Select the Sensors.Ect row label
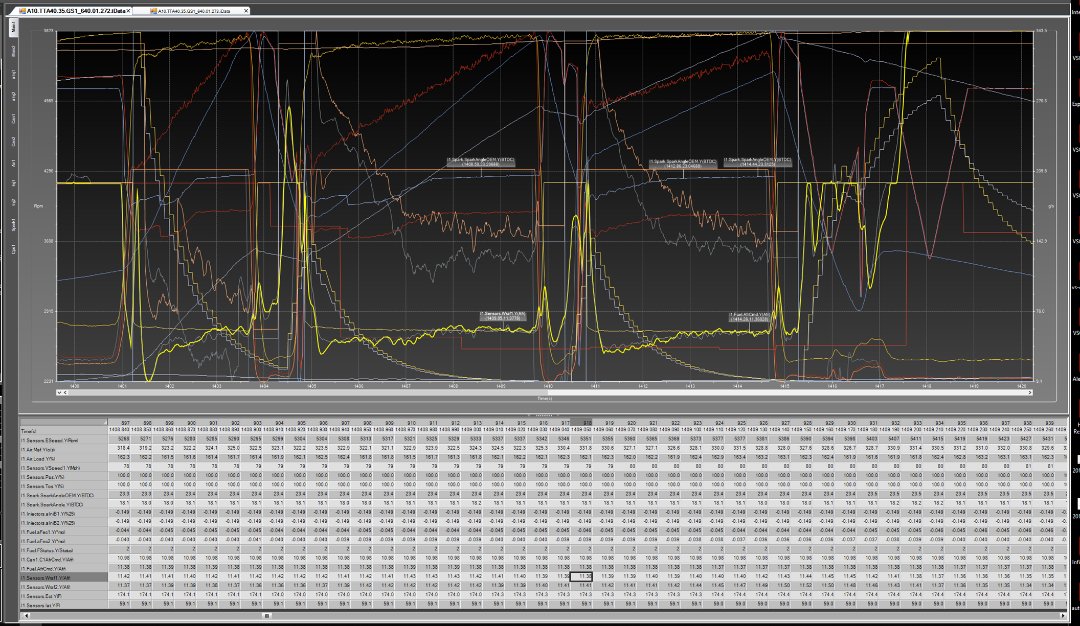1080x626 pixels. click(x=63, y=596)
